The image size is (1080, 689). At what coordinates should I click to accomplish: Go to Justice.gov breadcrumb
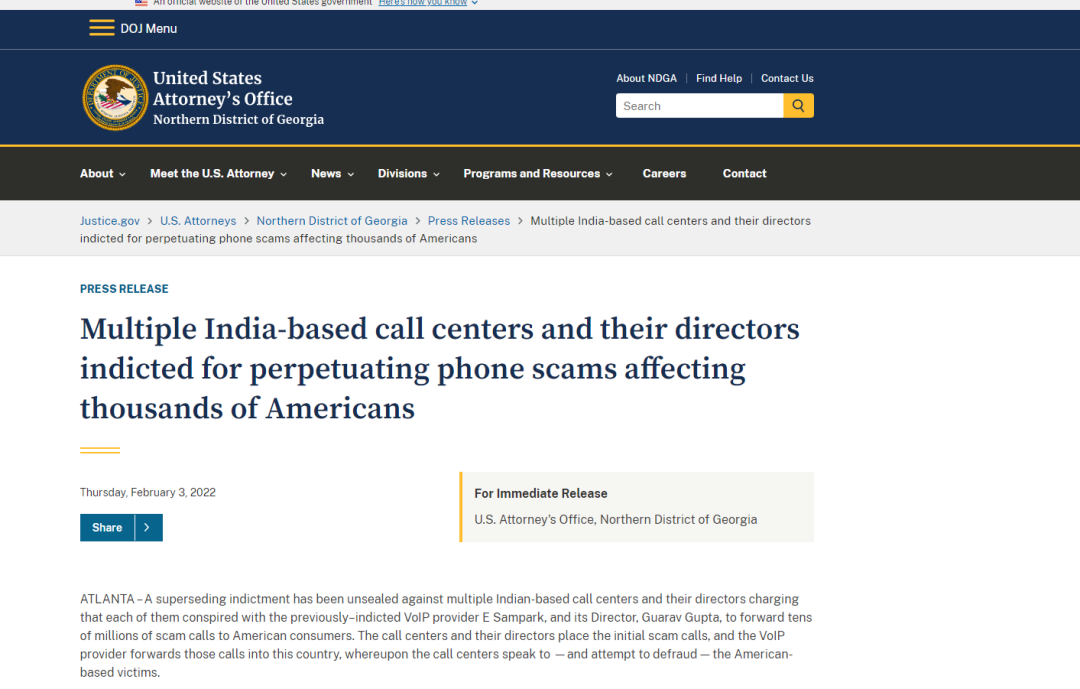110,221
